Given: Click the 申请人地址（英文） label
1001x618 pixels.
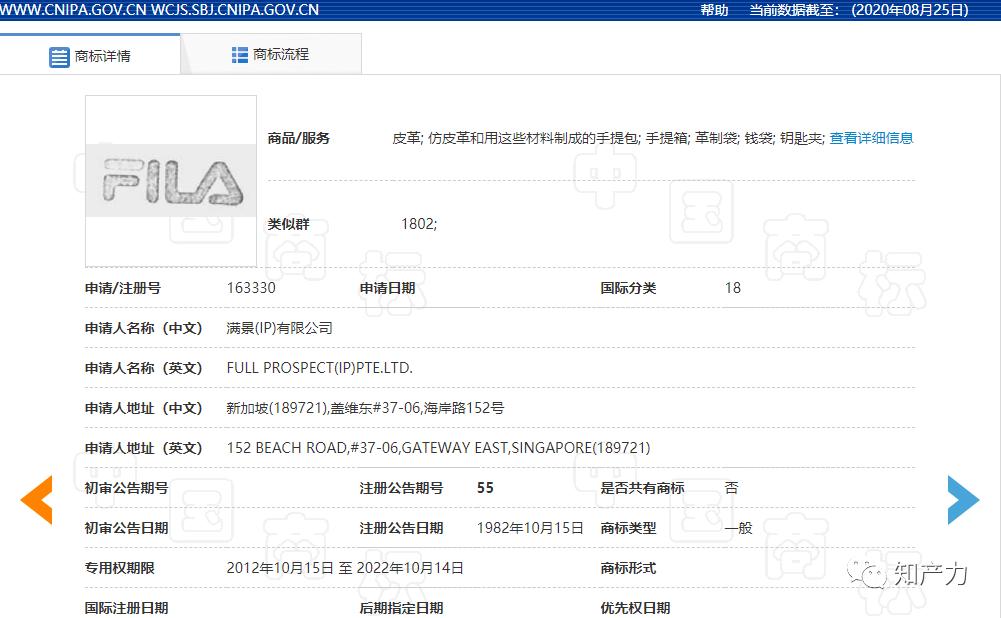Looking at the screenshot, I should [x=144, y=448].
